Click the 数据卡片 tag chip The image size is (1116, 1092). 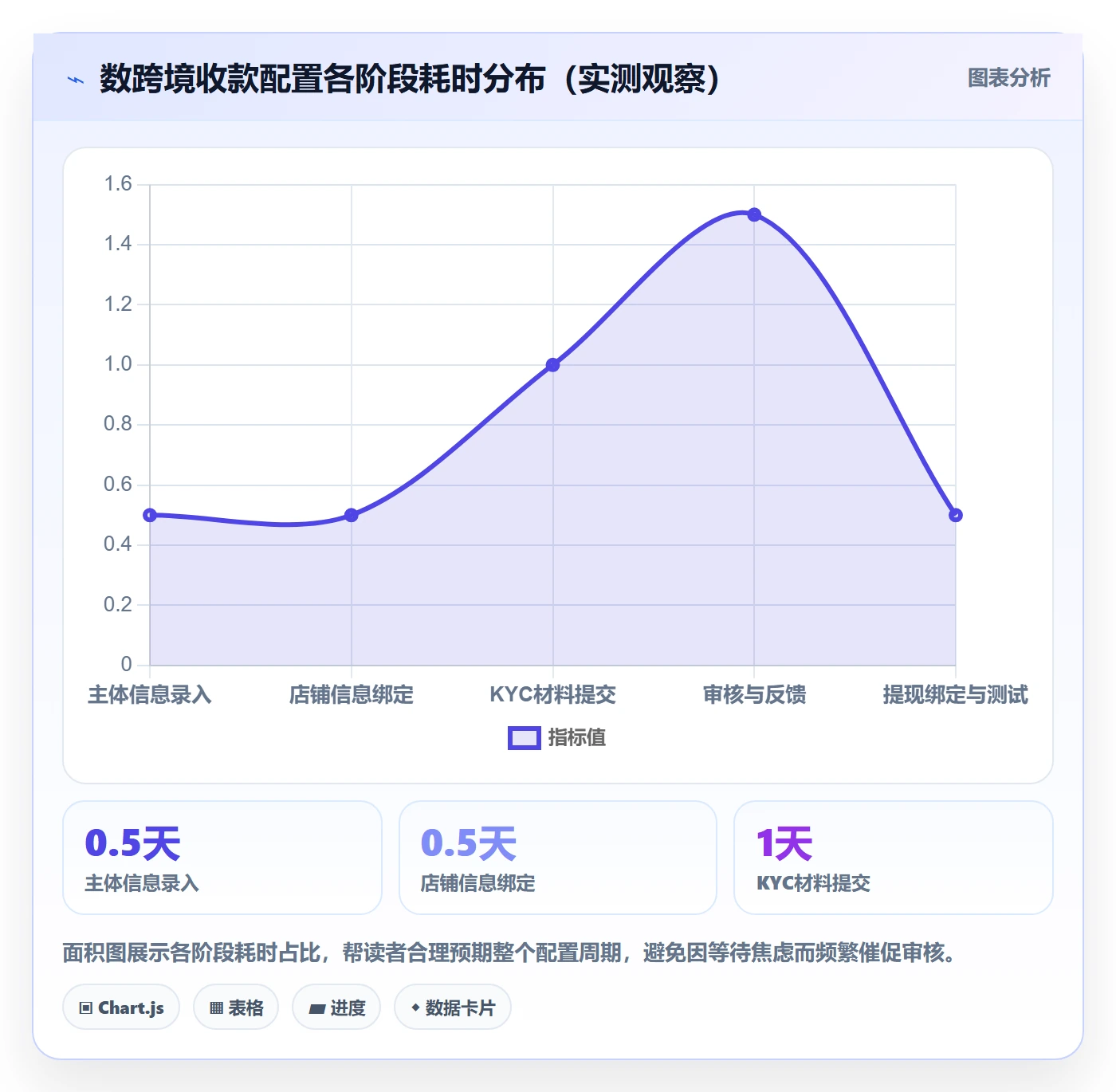(453, 1008)
